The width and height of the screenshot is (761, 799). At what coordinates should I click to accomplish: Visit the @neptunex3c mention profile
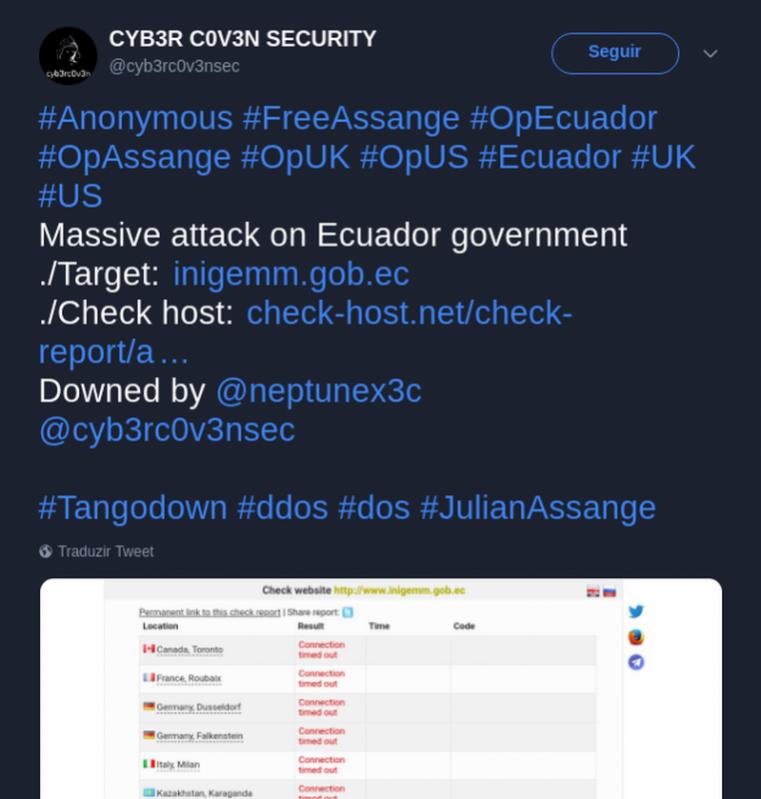tap(318, 391)
